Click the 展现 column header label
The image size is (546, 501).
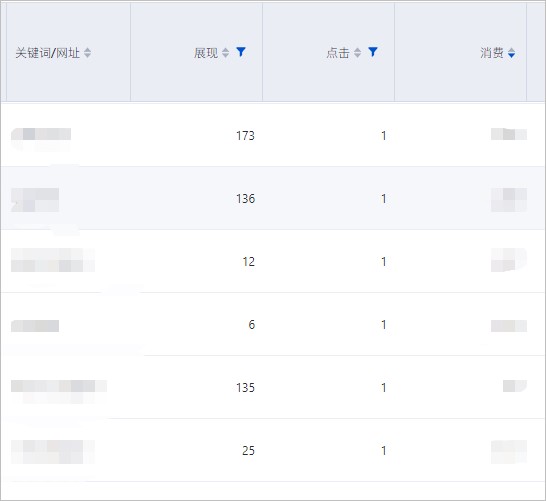pyautogui.click(x=206, y=53)
